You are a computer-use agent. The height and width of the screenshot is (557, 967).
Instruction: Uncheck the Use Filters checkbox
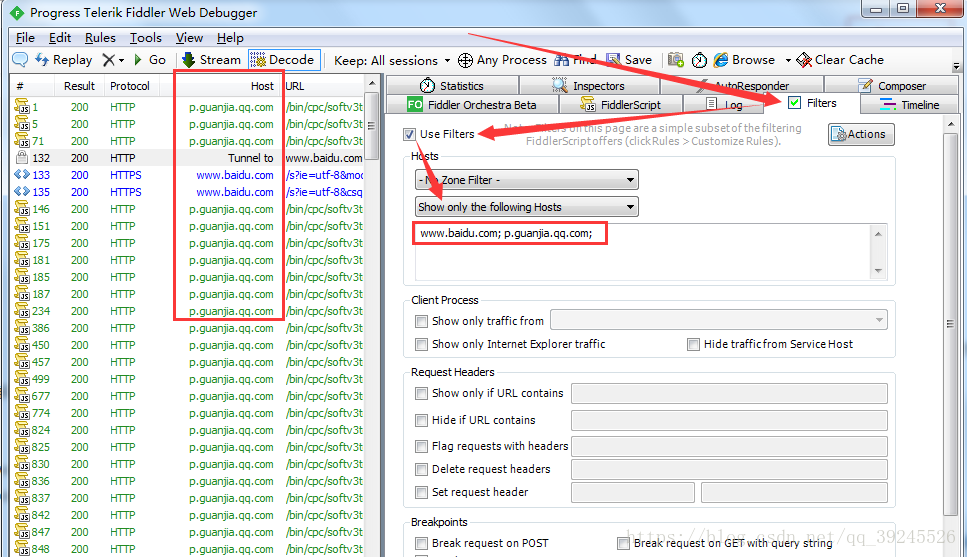(x=409, y=134)
